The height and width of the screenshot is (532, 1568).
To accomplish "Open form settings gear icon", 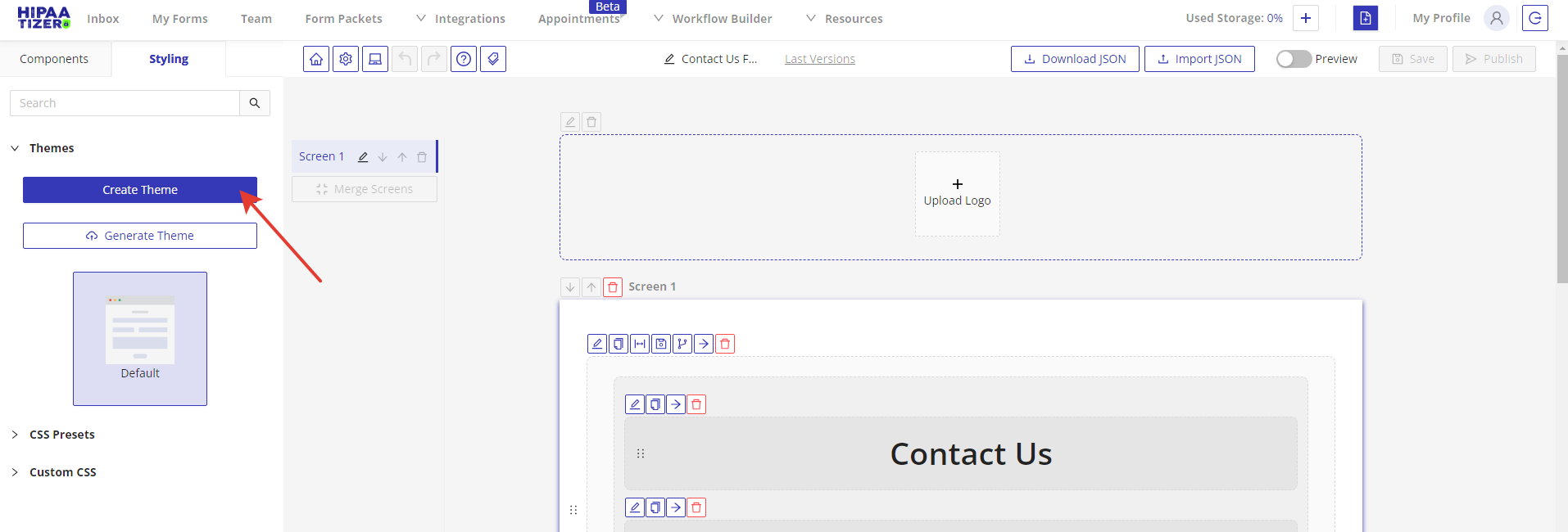I will point(346,59).
